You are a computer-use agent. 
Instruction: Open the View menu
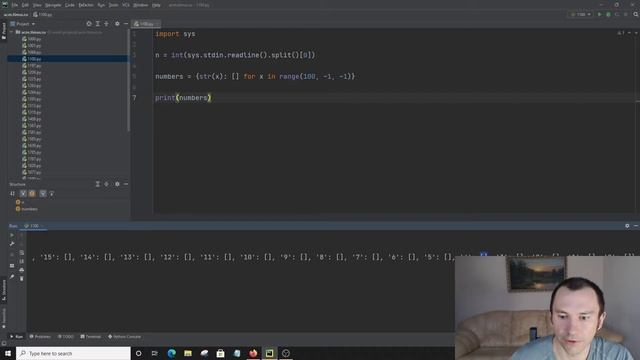coord(37,5)
